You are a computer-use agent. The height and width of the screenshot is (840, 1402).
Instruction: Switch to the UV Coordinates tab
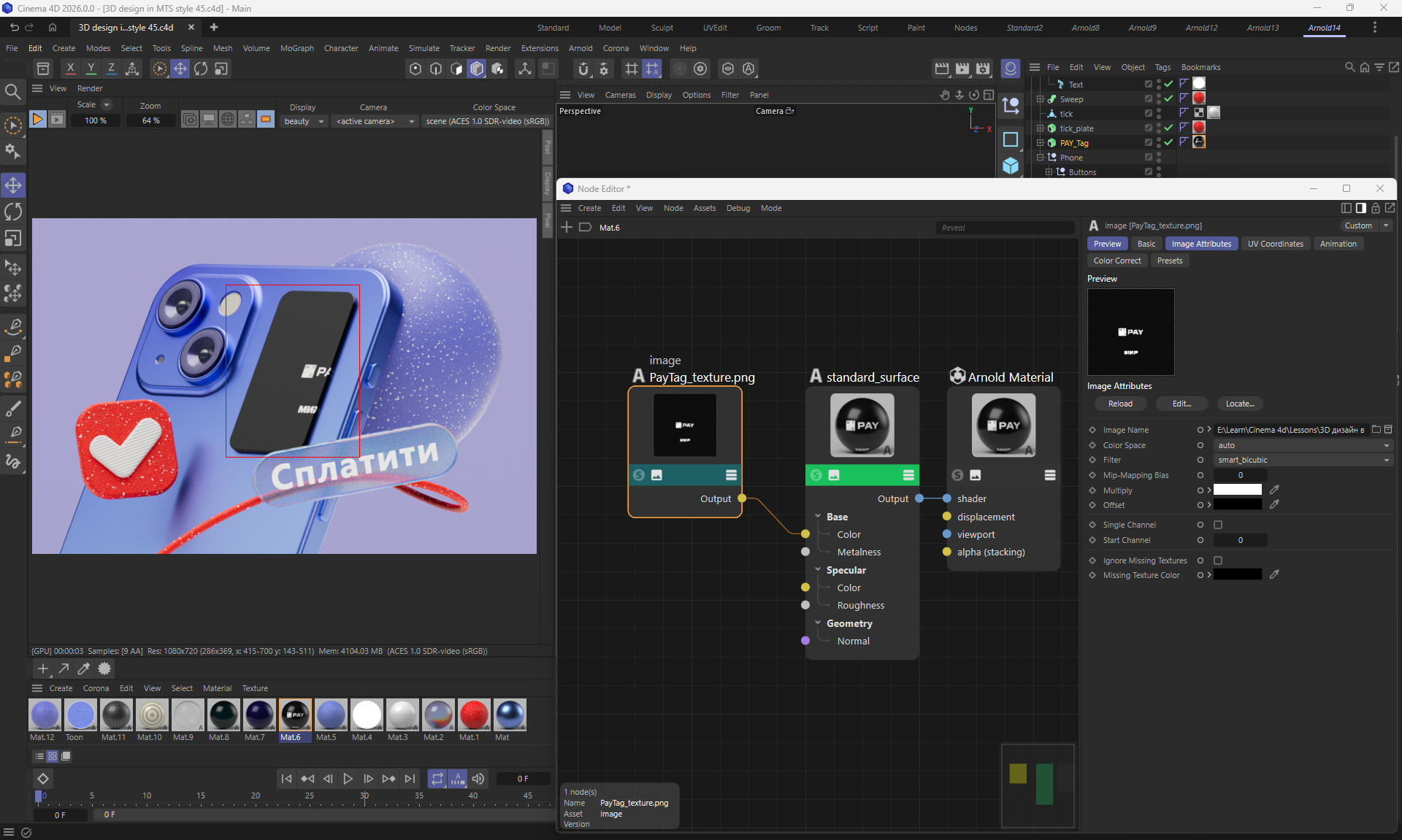pos(1275,244)
